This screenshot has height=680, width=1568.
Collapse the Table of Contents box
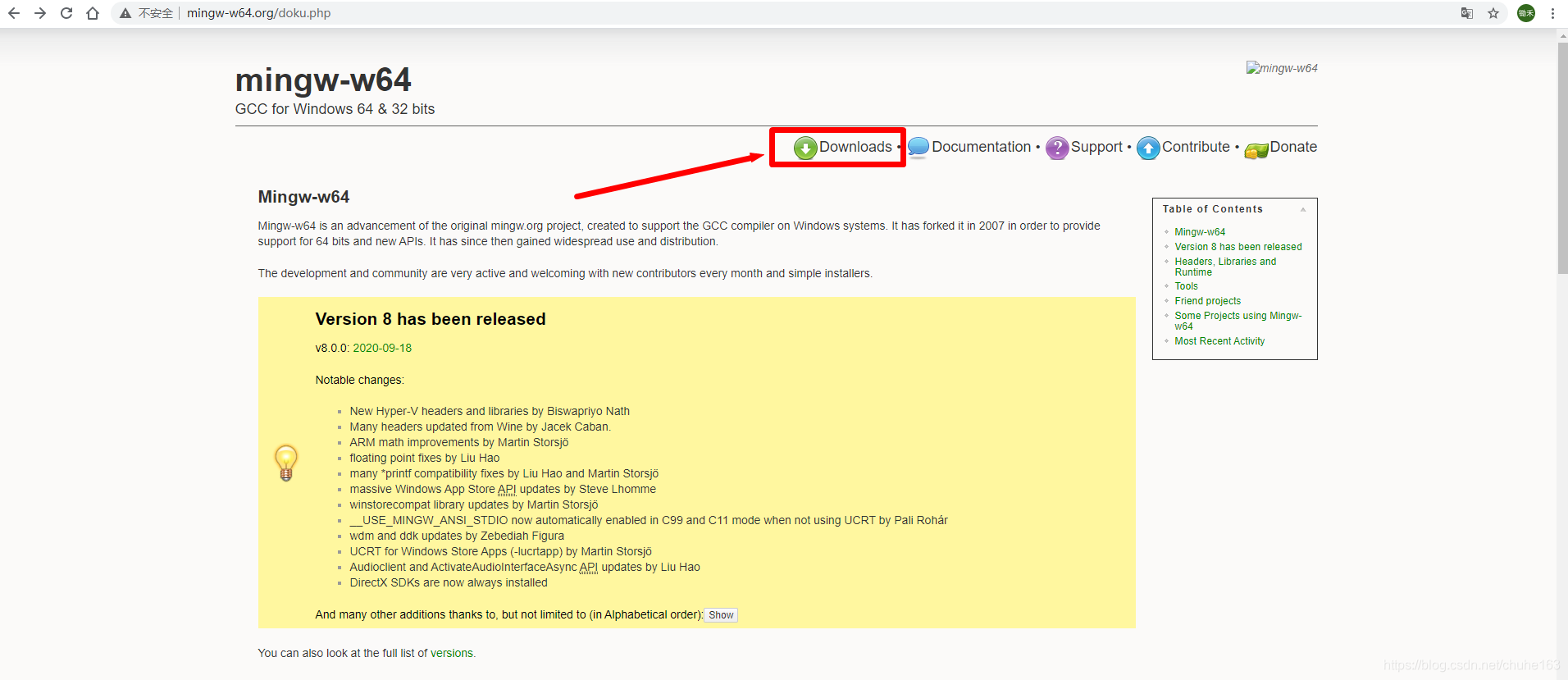click(1303, 209)
